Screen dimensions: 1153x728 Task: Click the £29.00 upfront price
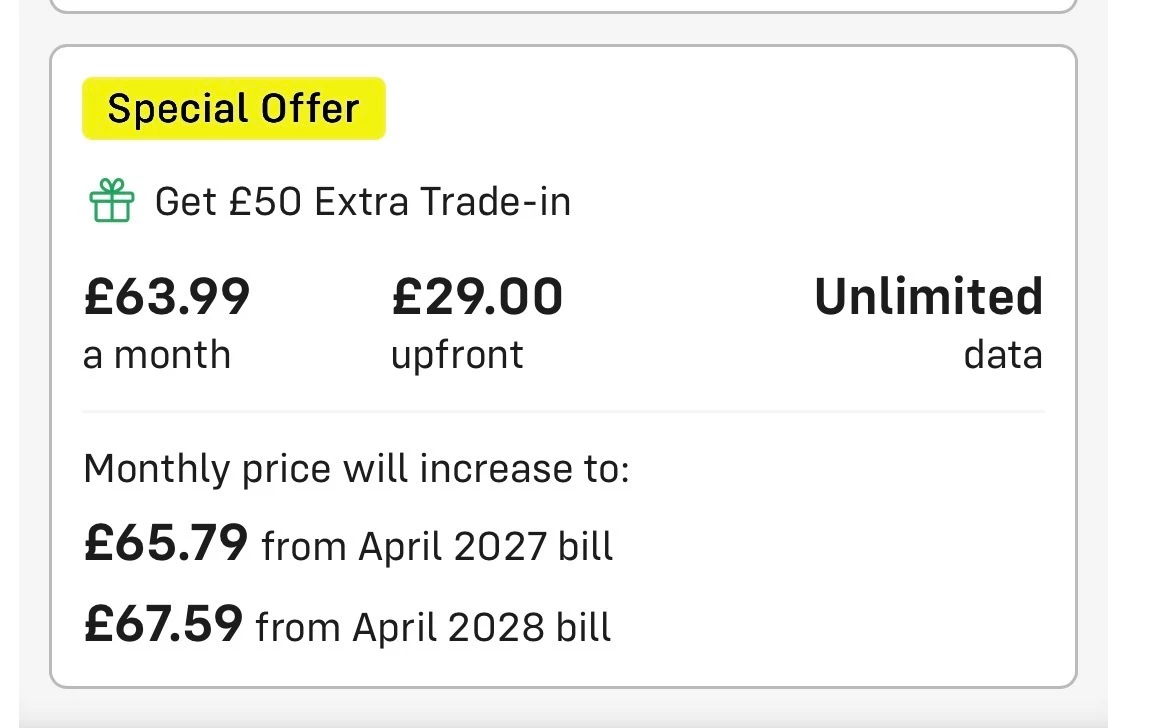click(x=477, y=296)
